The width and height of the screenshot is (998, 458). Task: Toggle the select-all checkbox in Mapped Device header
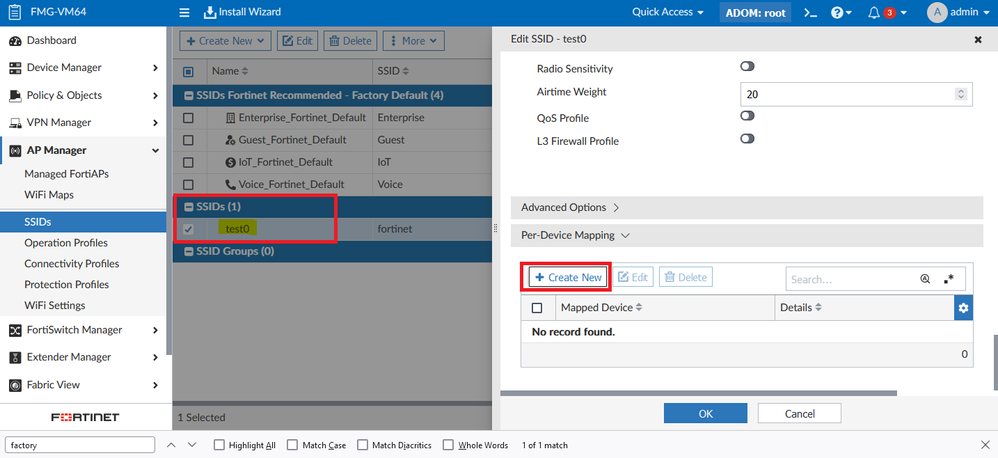click(x=537, y=308)
